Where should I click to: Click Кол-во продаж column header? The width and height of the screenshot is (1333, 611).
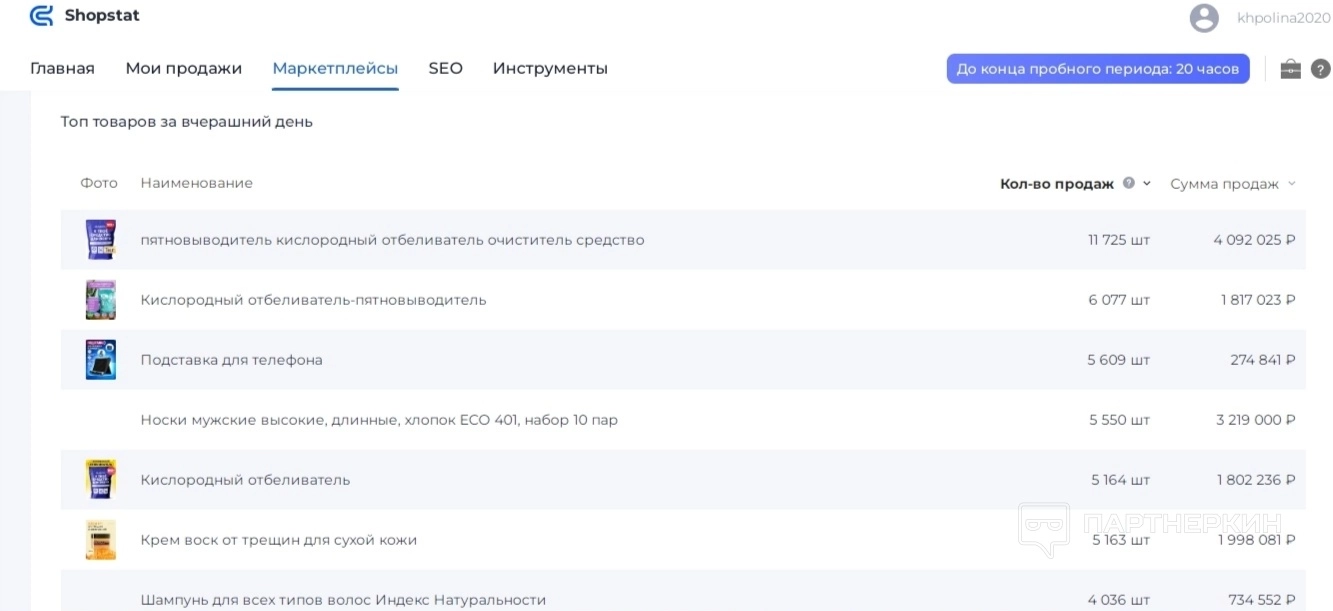[1056, 183]
